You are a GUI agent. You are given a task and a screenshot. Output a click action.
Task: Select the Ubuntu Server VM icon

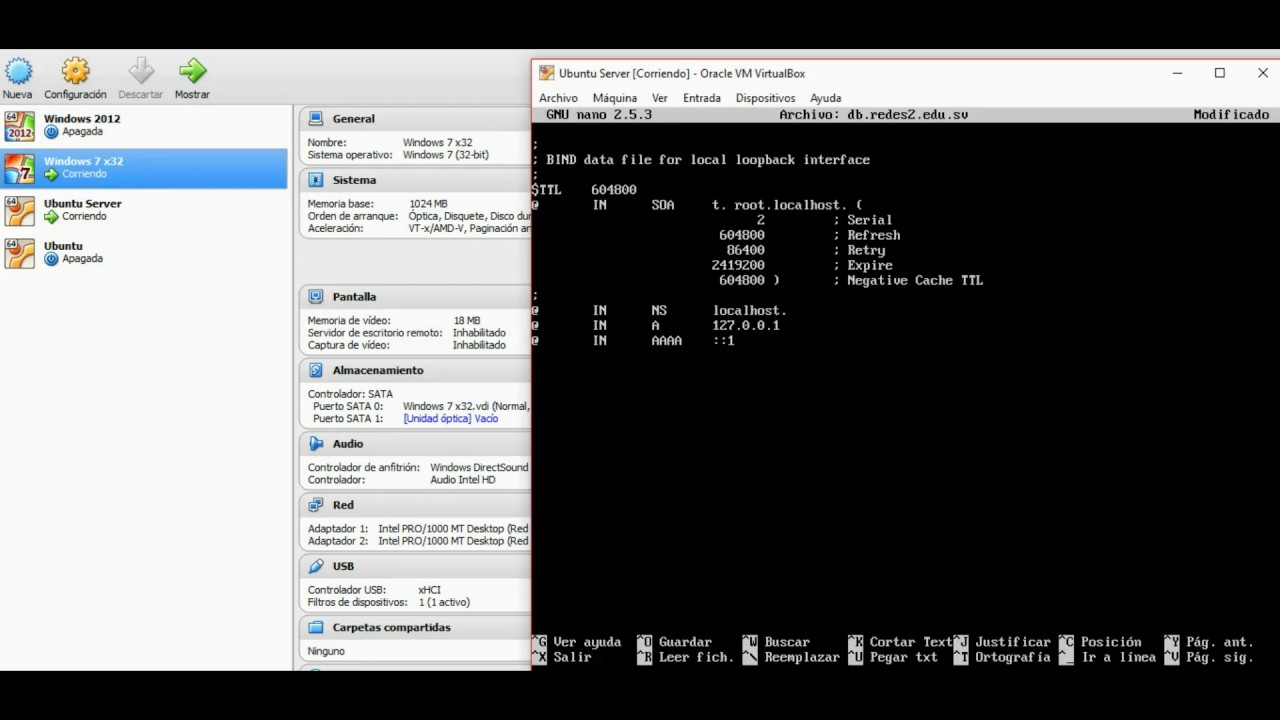[x=20, y=211]
